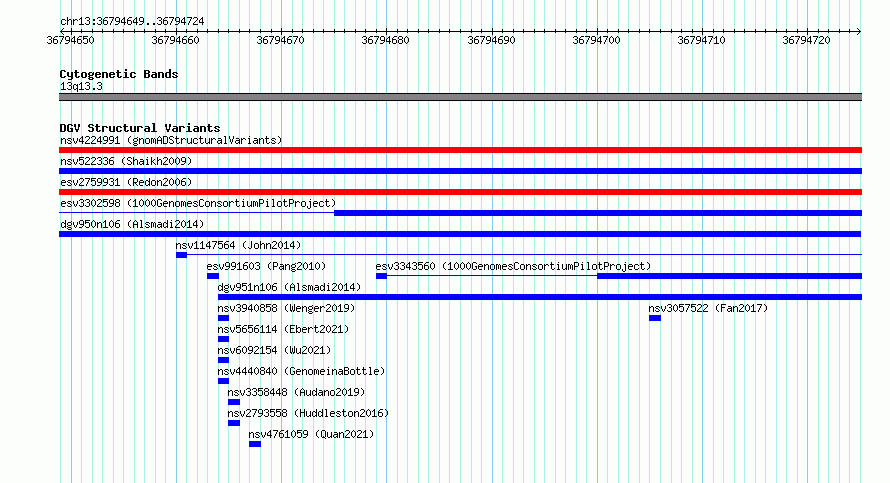This screenshot has height=483, width=890.
Task: Click ruler position 36794670
Action: click(x=280, y=40)
